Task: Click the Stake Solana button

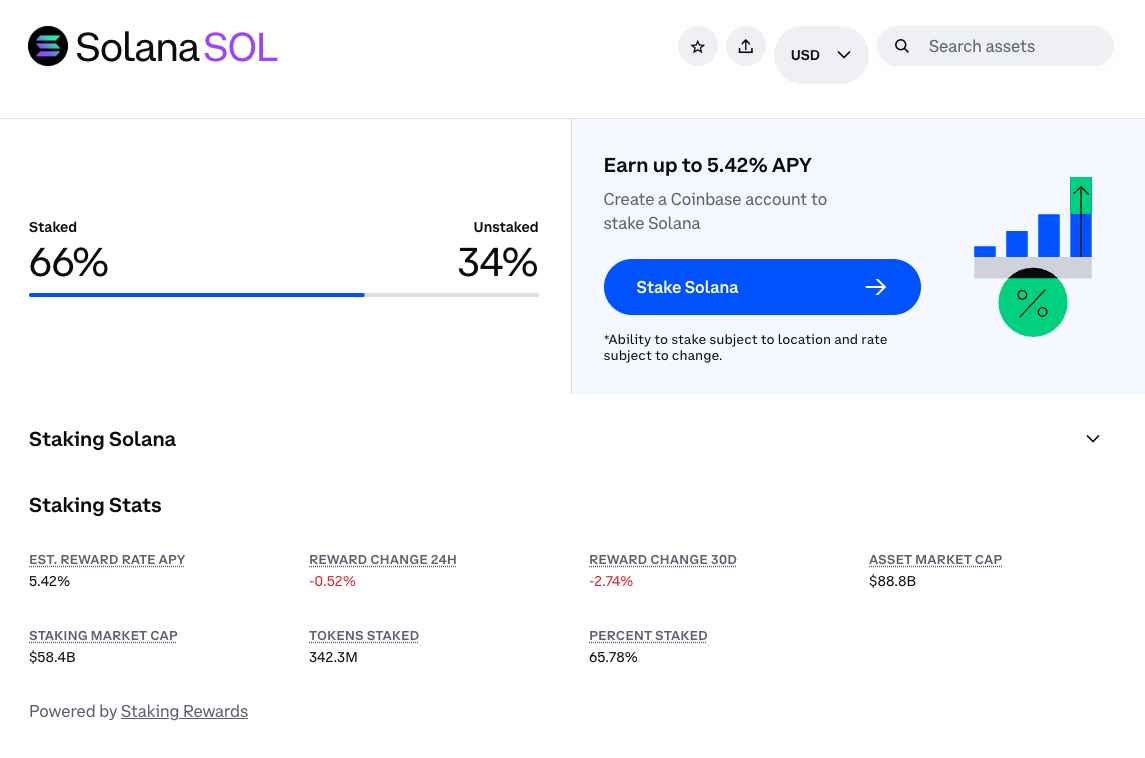Action: pos(762,287)
